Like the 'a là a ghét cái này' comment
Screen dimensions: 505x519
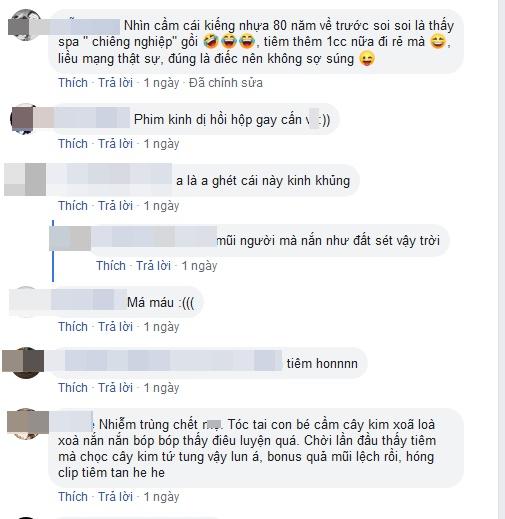(73, 205)
